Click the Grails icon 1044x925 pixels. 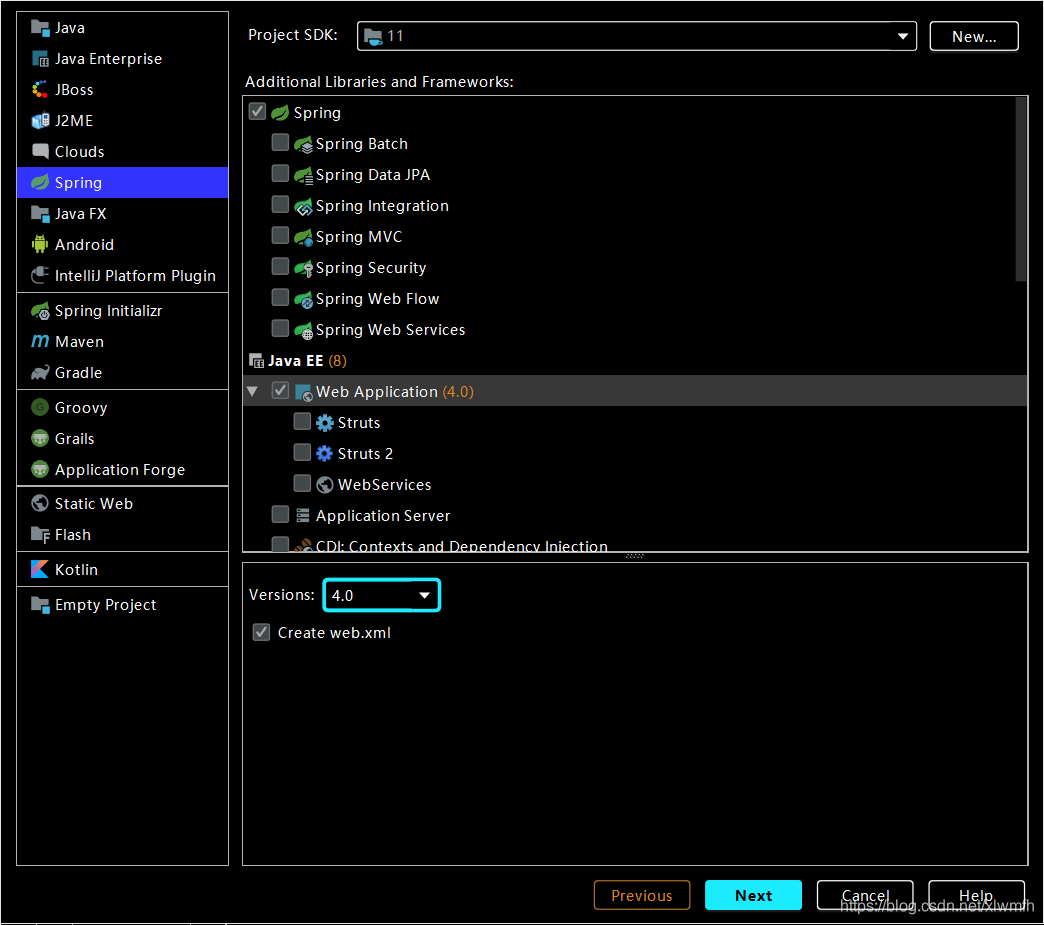40,439
